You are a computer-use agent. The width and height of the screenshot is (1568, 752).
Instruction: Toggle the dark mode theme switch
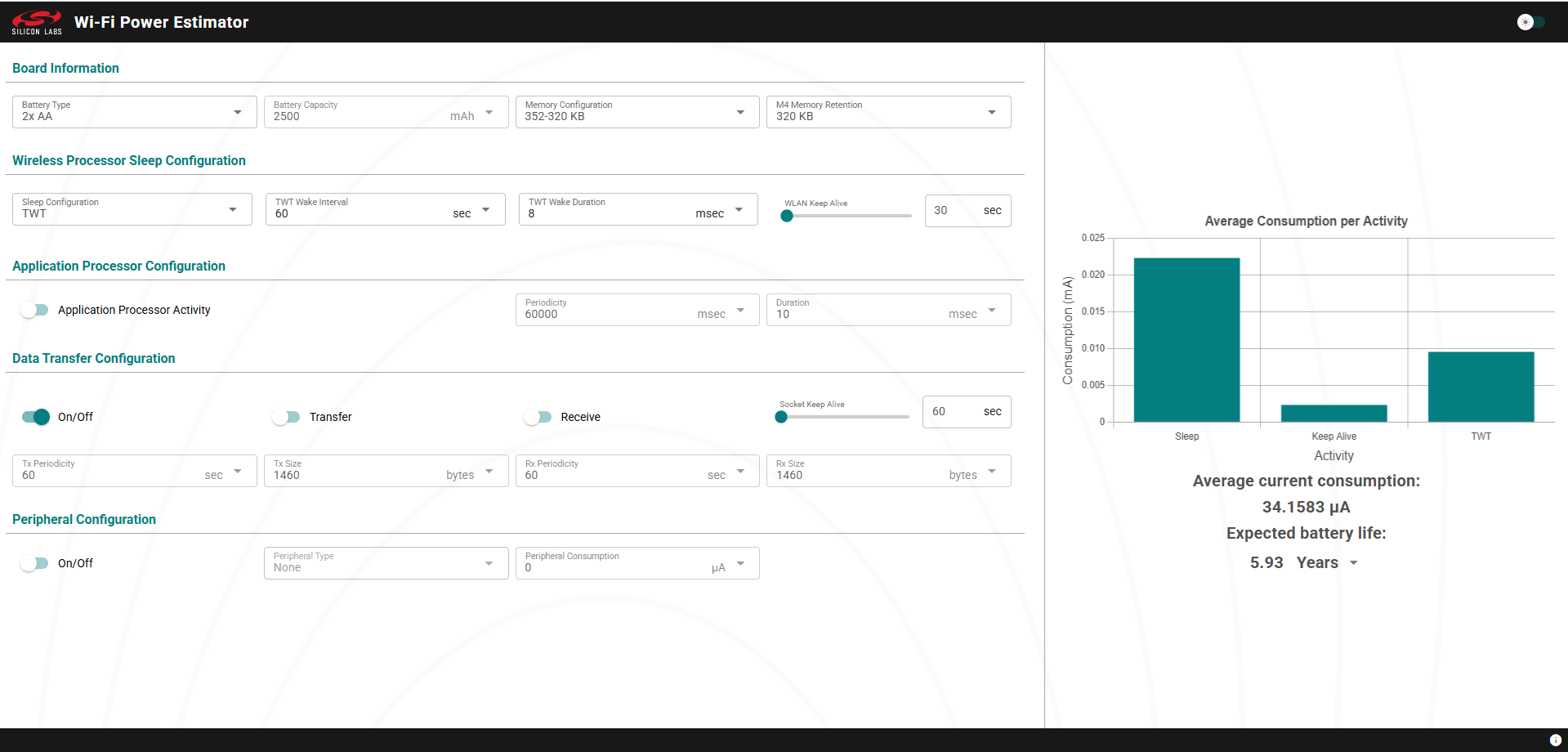coord(1530,22)
